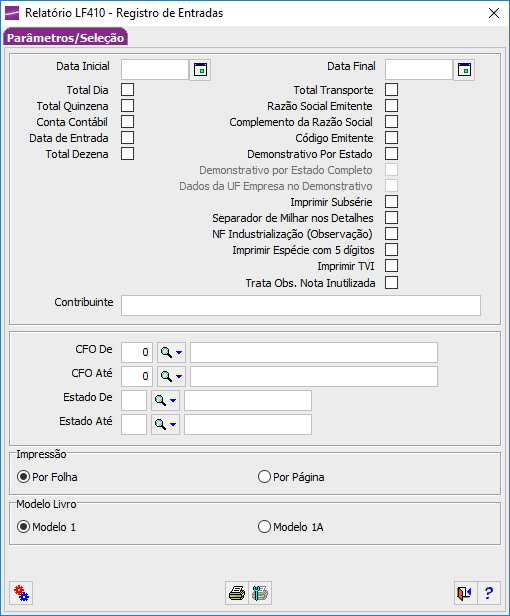Viewport: 510px width, 616px height.
Task: Open the print setup icon beside printer
Action: (x=260, y=593)
